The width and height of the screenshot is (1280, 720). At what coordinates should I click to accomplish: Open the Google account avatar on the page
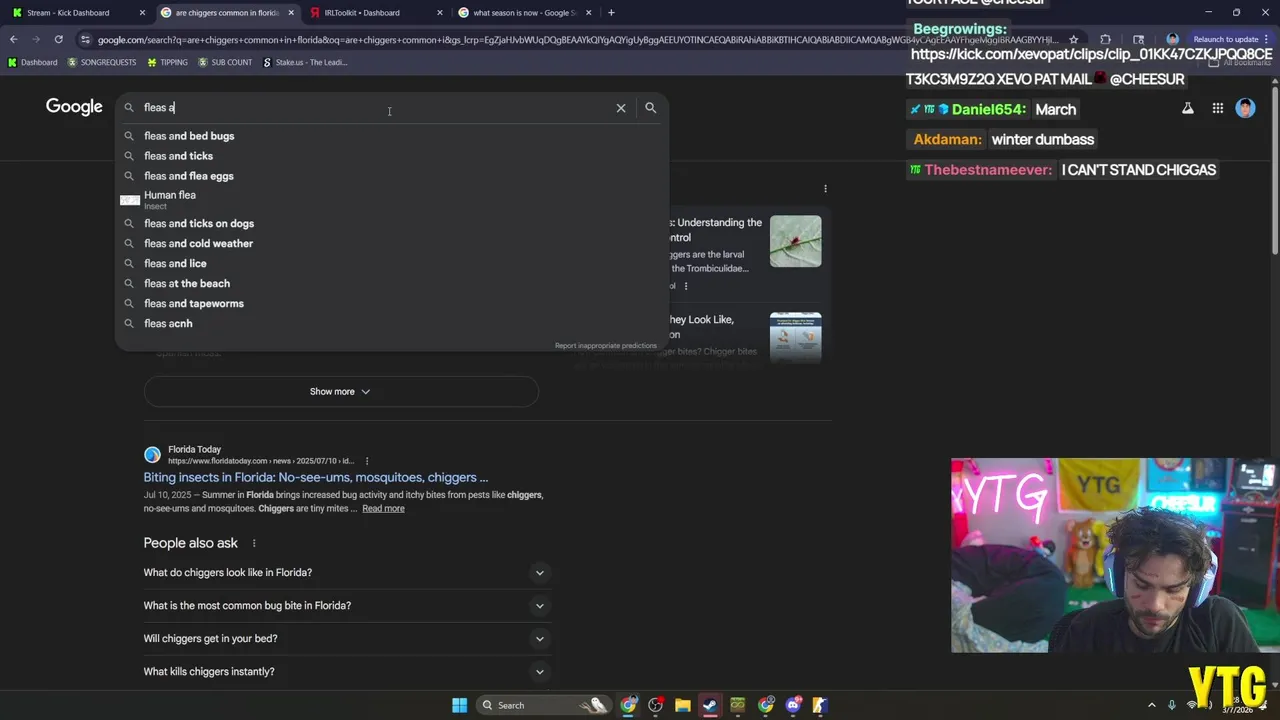[x=1245, y=108]
